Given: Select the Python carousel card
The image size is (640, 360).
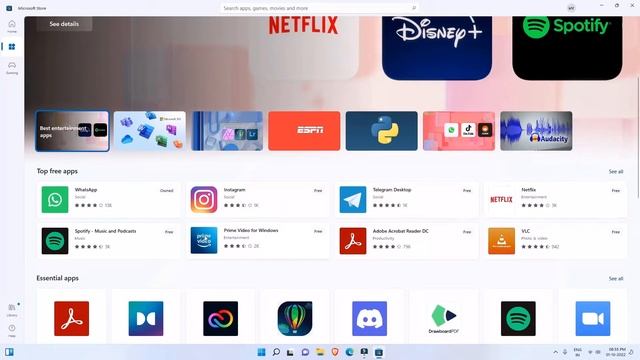Looking at the screenshot, I should (382, 131).
